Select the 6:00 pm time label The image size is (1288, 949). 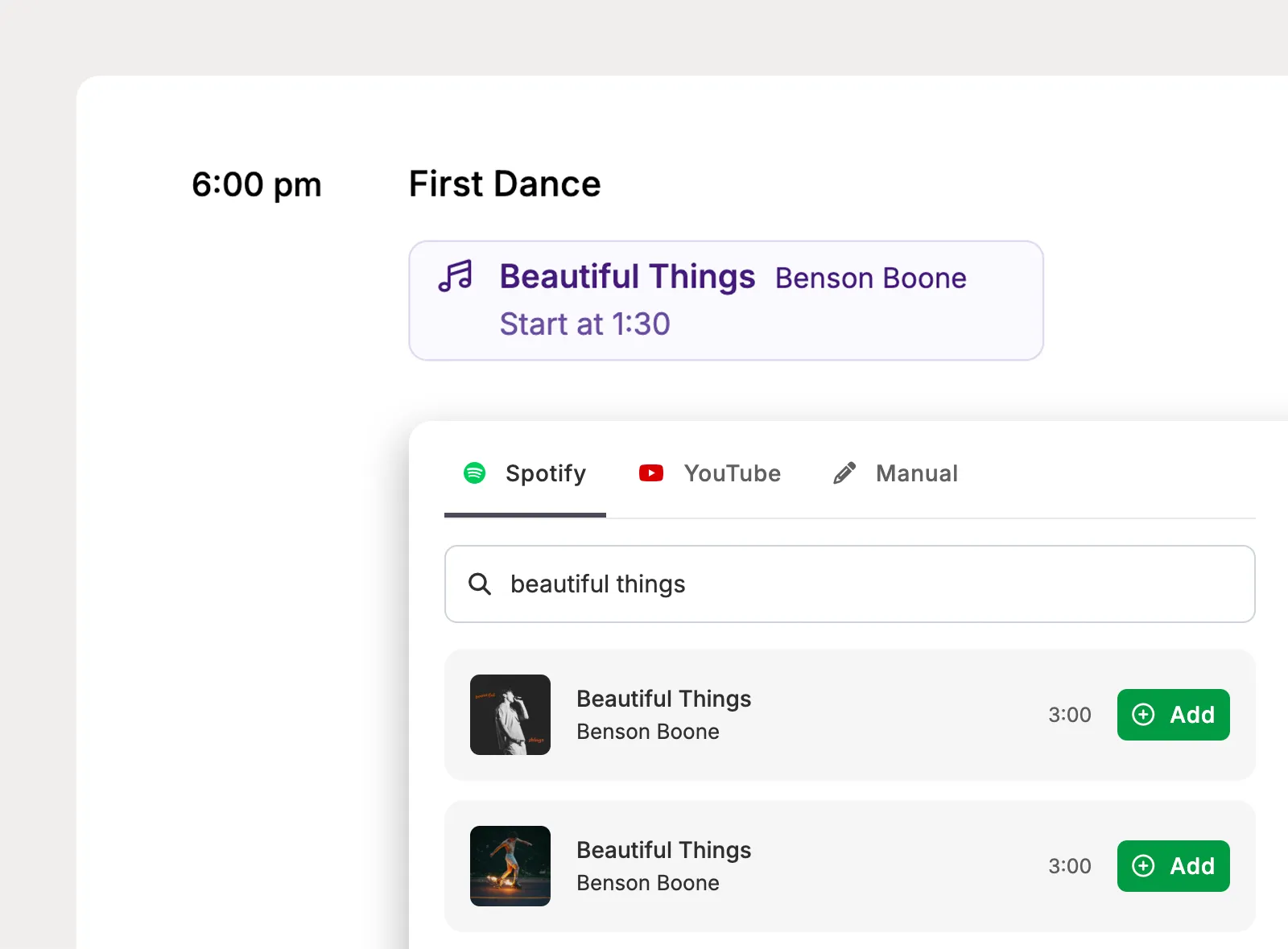(257, 185)
